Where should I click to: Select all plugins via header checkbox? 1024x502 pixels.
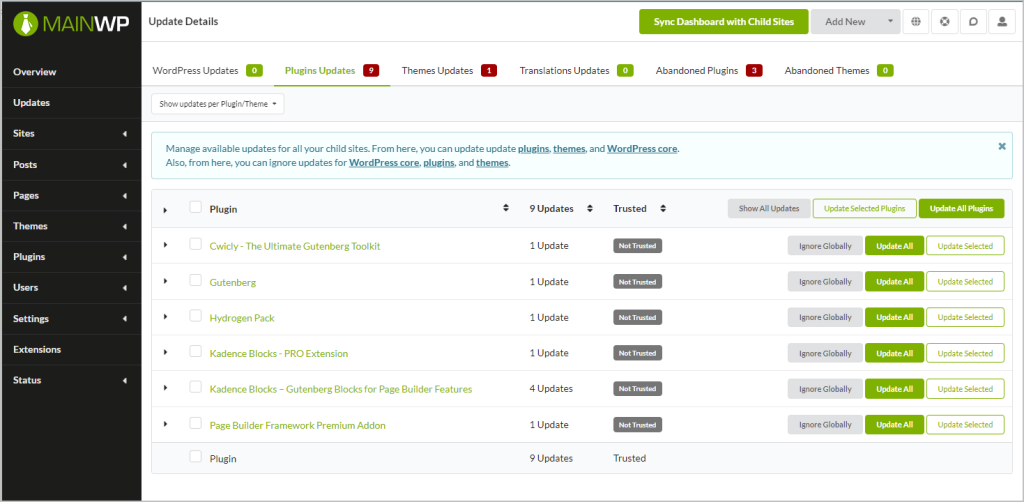click(x=195, y=208)
